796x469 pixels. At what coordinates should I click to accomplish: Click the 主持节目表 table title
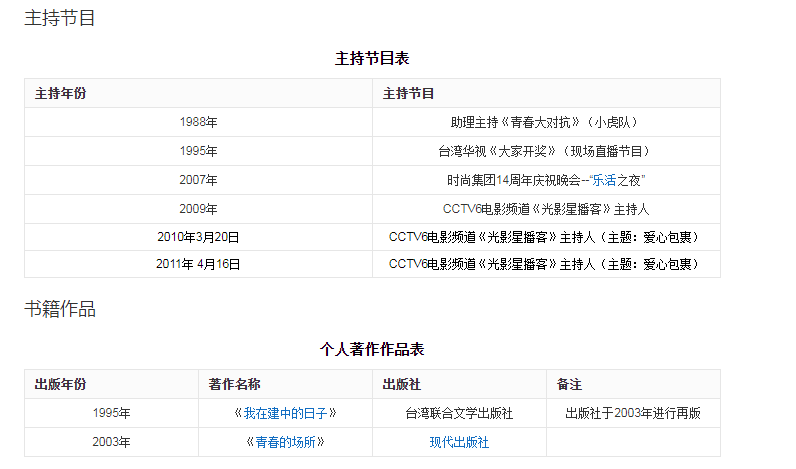[x=372, y=58]
